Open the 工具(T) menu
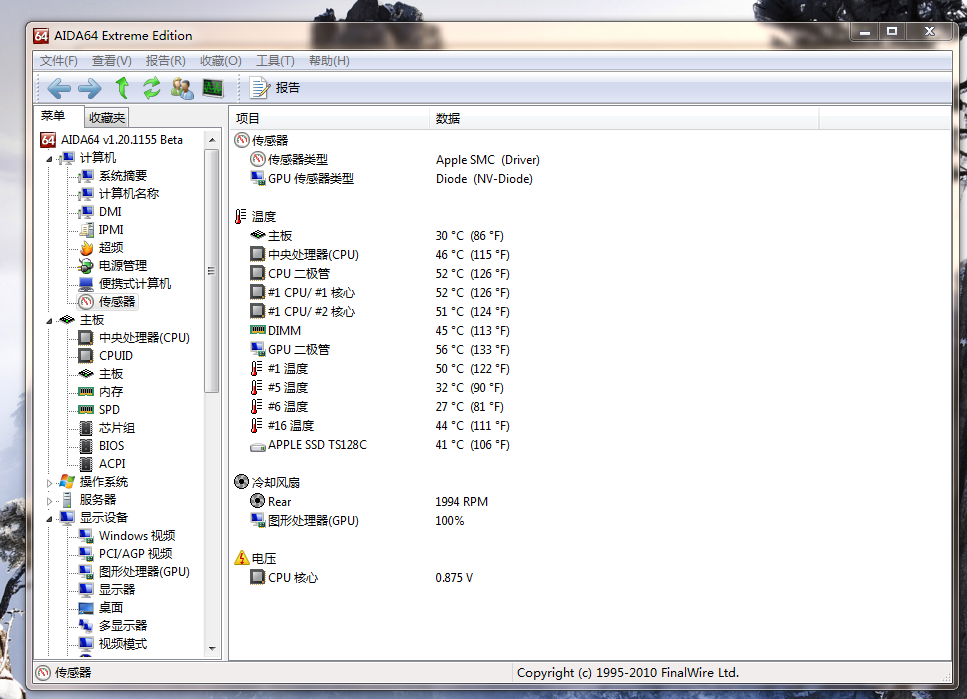Screen dimensions: 967x699 [x=275, y=60]
